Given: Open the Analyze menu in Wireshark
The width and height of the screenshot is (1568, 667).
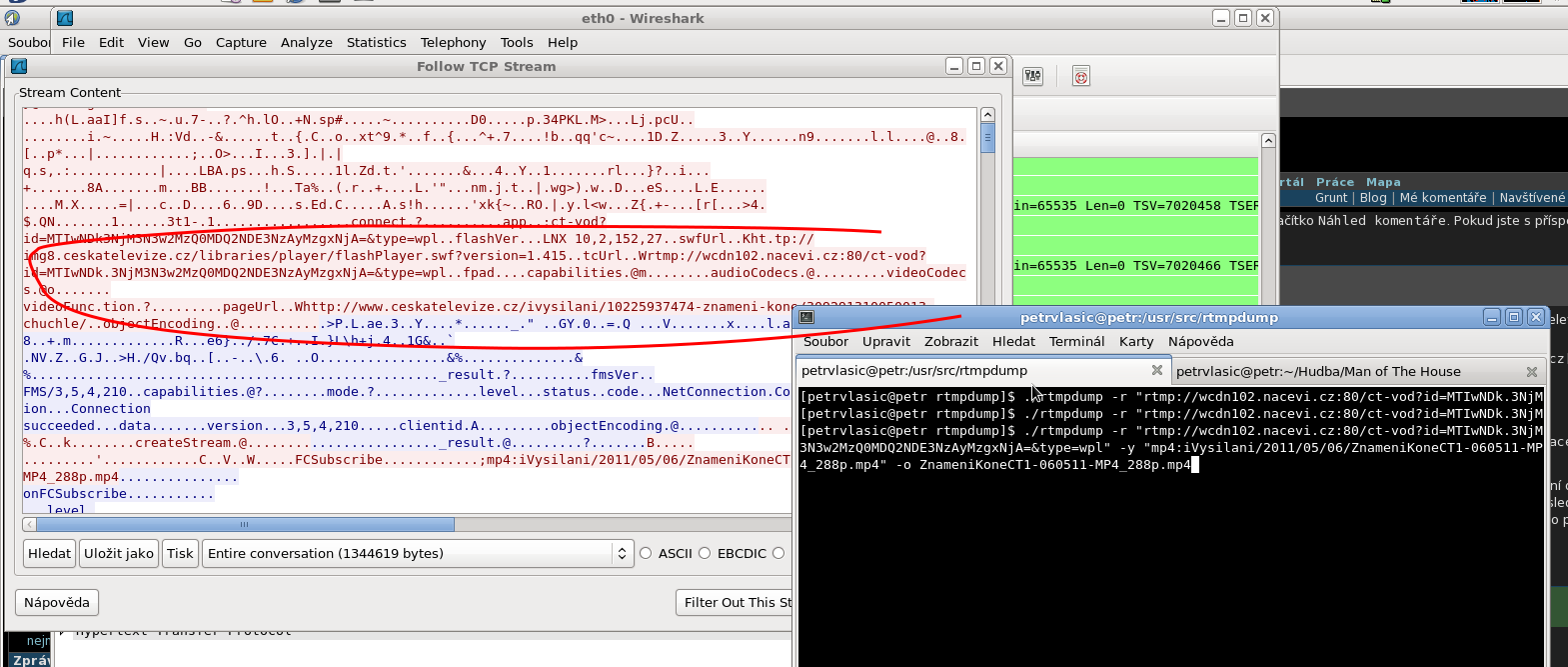Looking at the screenshot, I should point(306,42).
